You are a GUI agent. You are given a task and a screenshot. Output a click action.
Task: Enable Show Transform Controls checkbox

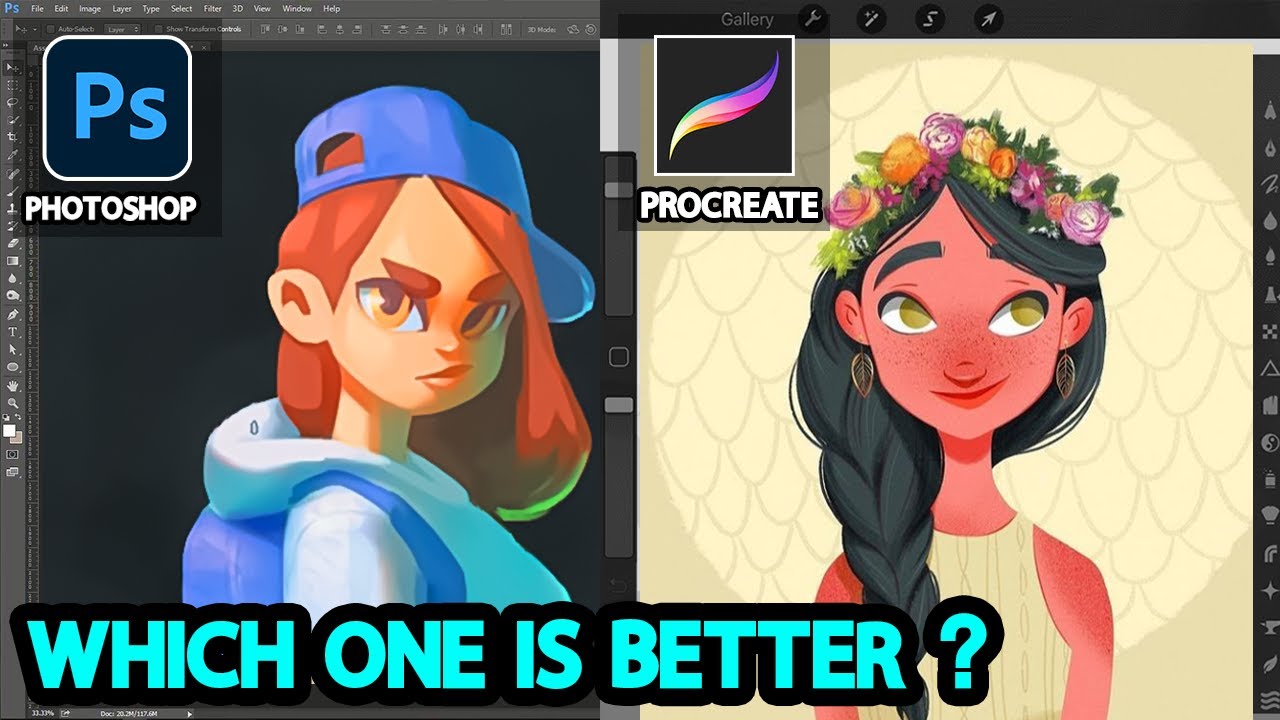[158, 29]
